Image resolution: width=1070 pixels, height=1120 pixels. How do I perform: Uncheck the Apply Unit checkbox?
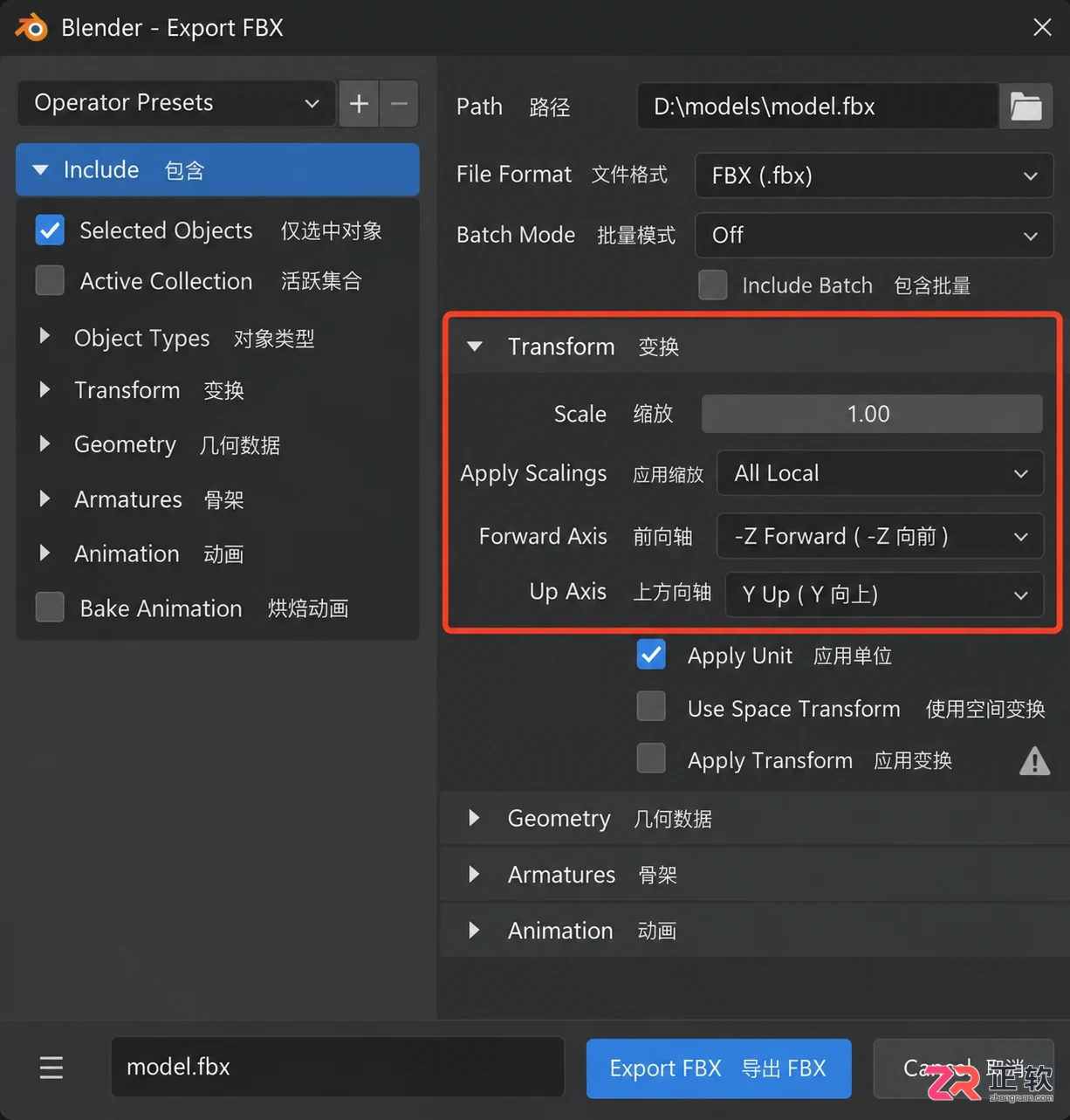(x=651, y=655)
